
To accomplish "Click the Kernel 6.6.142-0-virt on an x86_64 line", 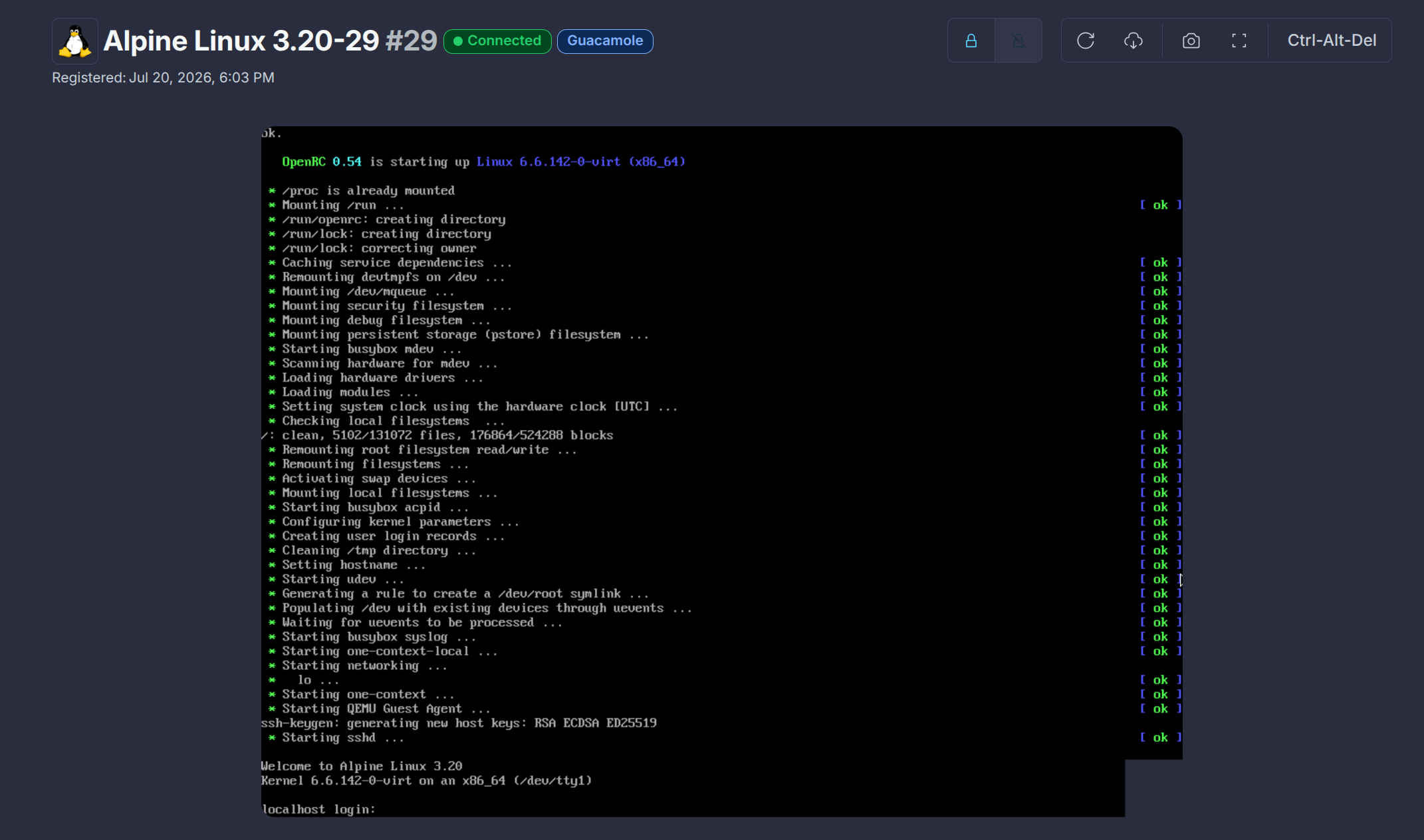I will pyautogui.click(x=426, y=781).
